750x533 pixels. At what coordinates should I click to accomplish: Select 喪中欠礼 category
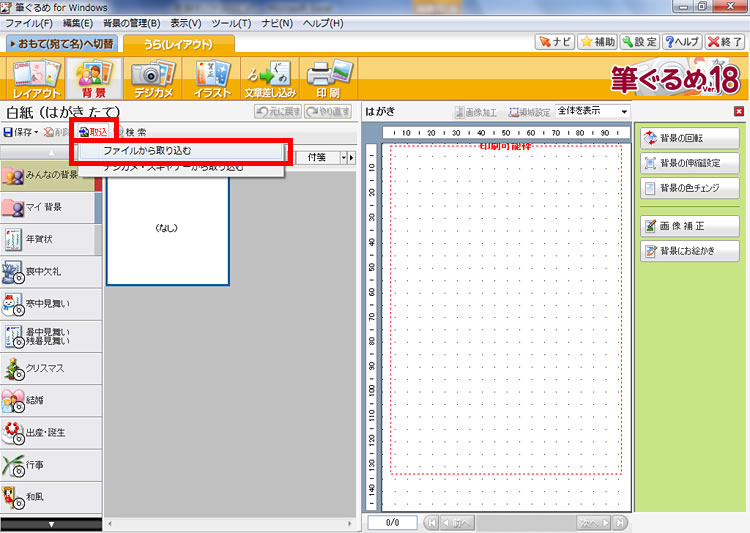51,272
